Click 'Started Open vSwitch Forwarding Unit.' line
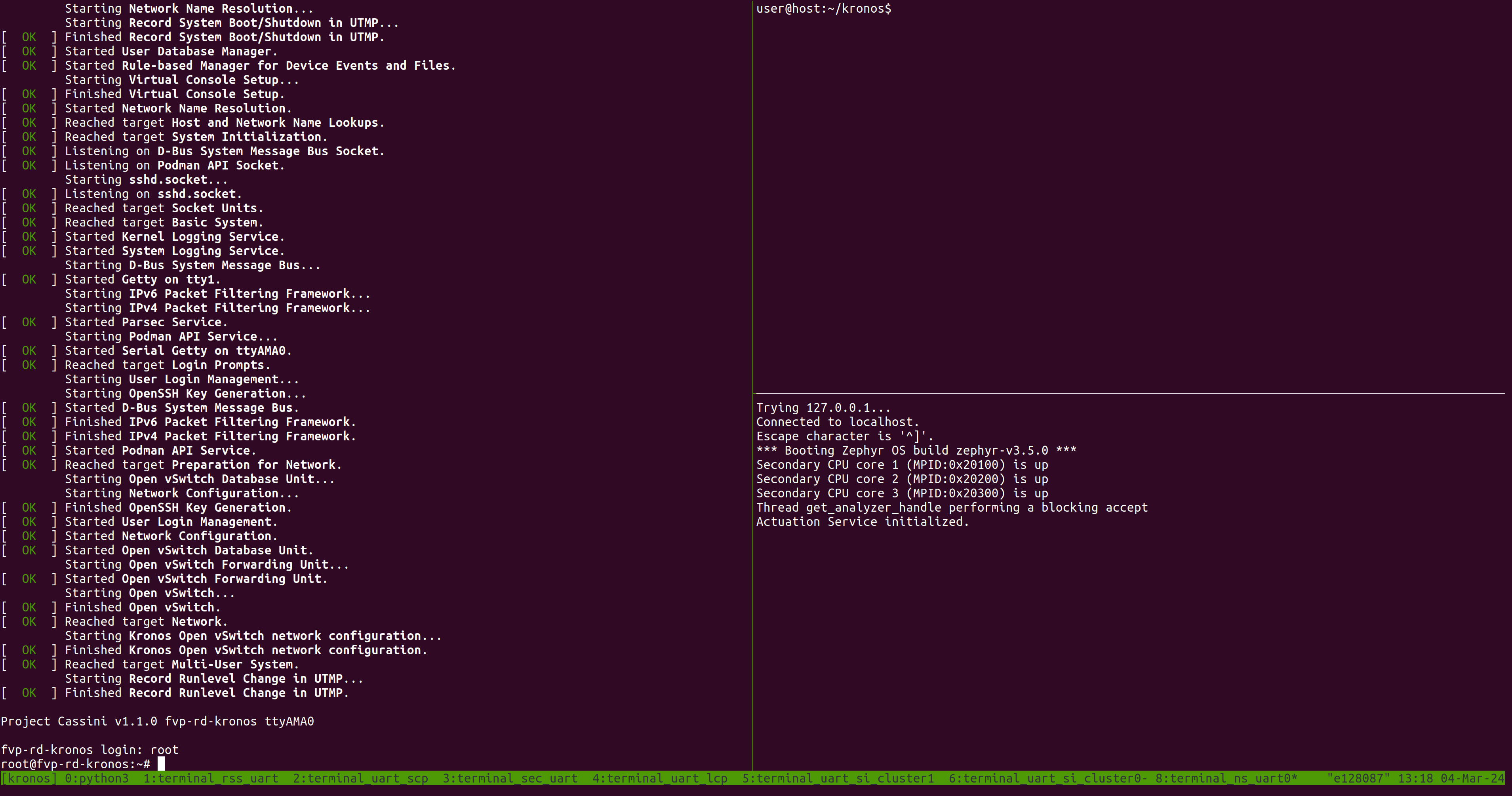This screenshot has width=1512, height=796. (196, 579)
